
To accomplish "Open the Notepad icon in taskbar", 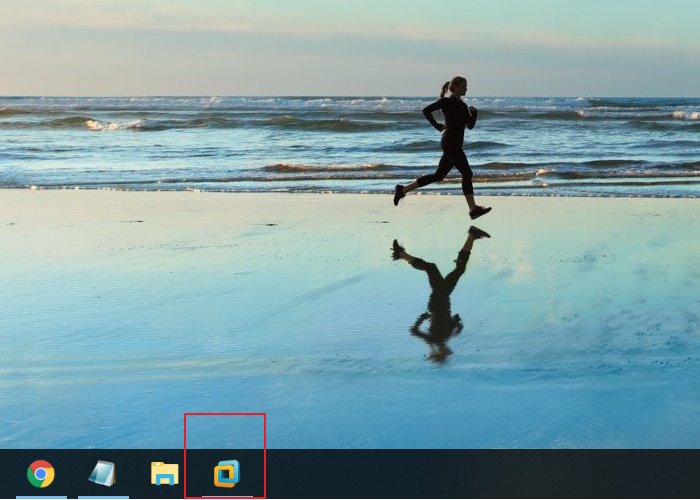I will [x=102, y=473].
